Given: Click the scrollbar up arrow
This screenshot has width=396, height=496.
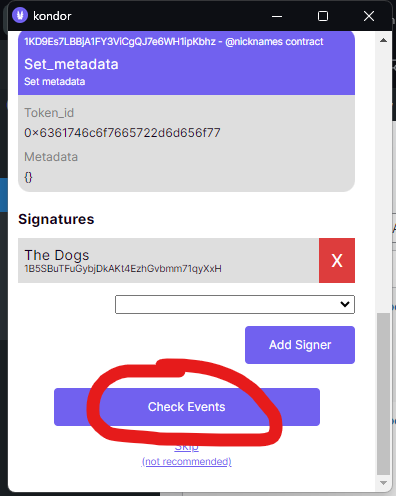Looking at the screenshot, I should click(383, 40).
